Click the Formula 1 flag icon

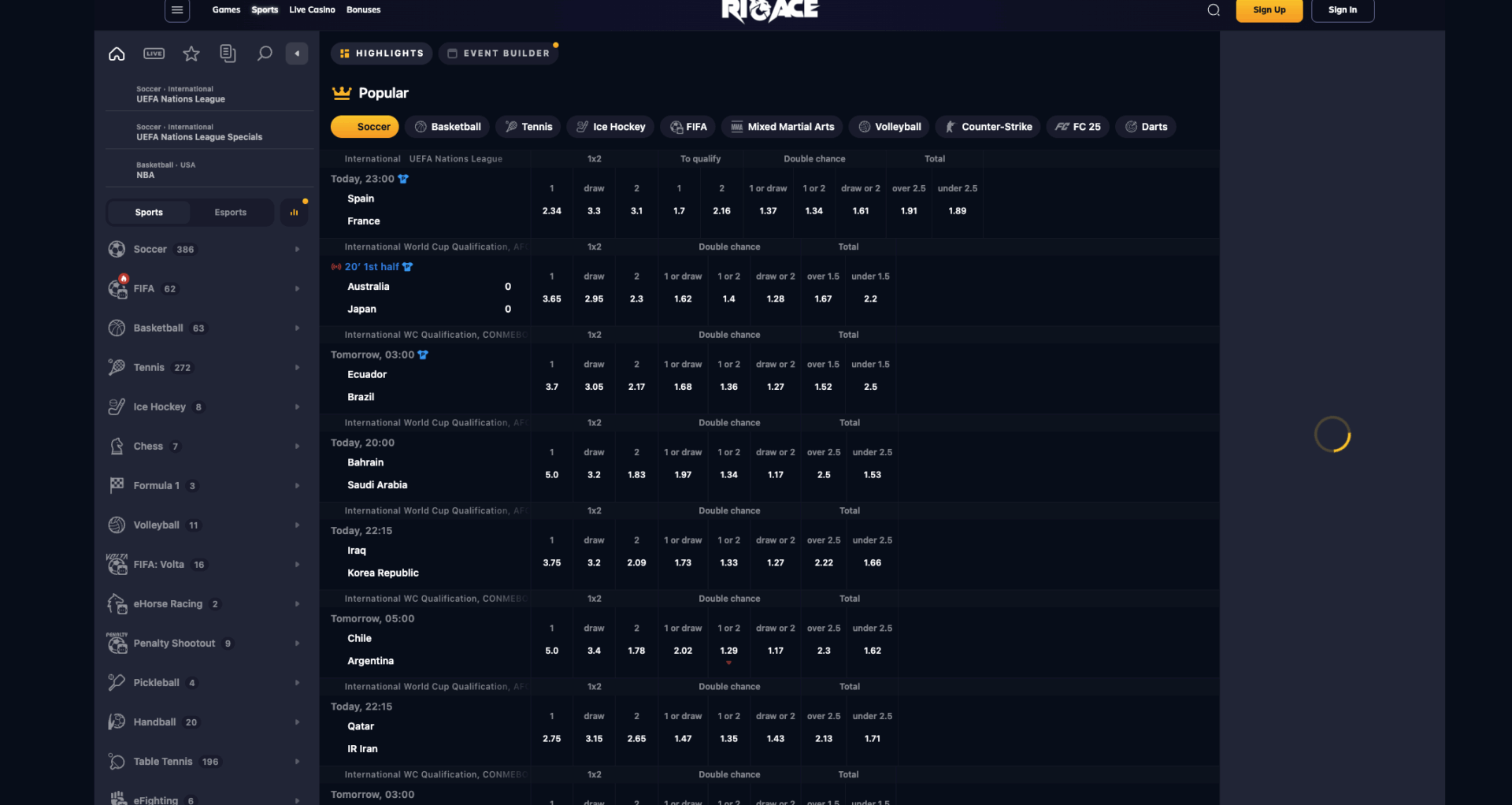(117, 485)
